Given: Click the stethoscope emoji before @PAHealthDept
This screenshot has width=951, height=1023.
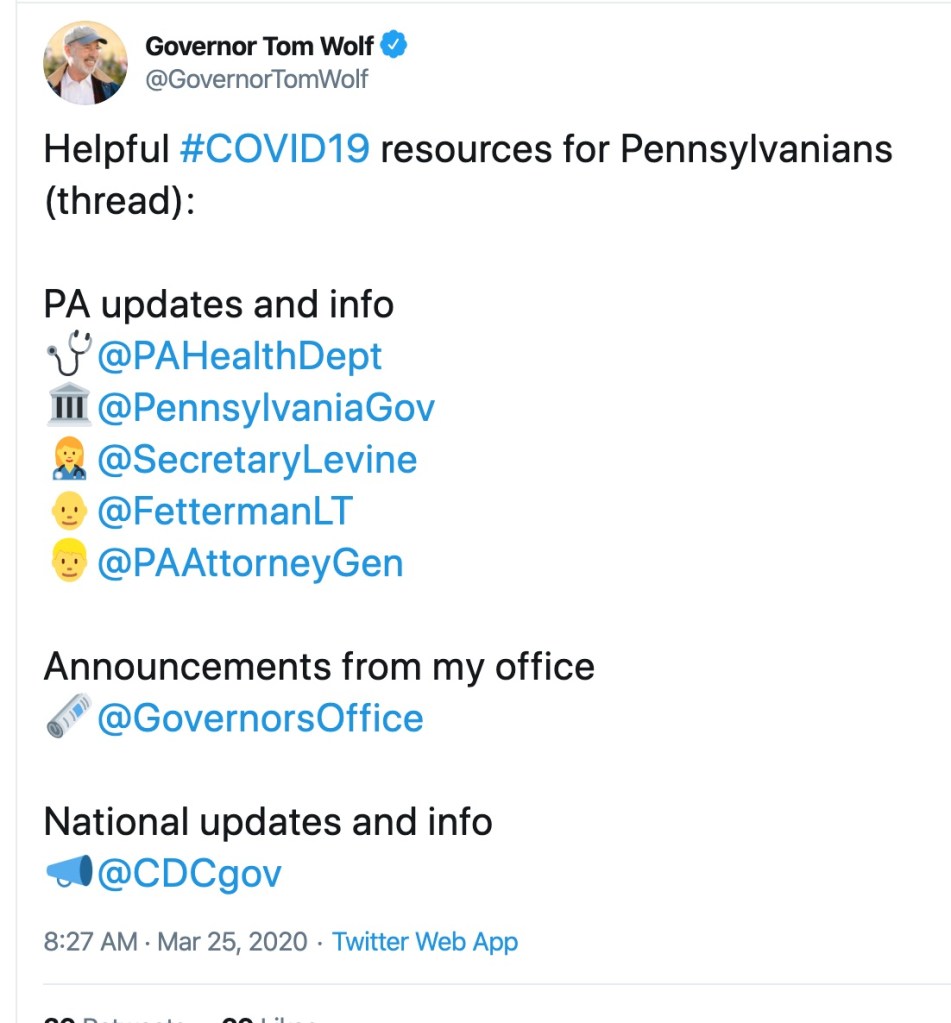Looking at the screenshot, I should tap(69, 355).
